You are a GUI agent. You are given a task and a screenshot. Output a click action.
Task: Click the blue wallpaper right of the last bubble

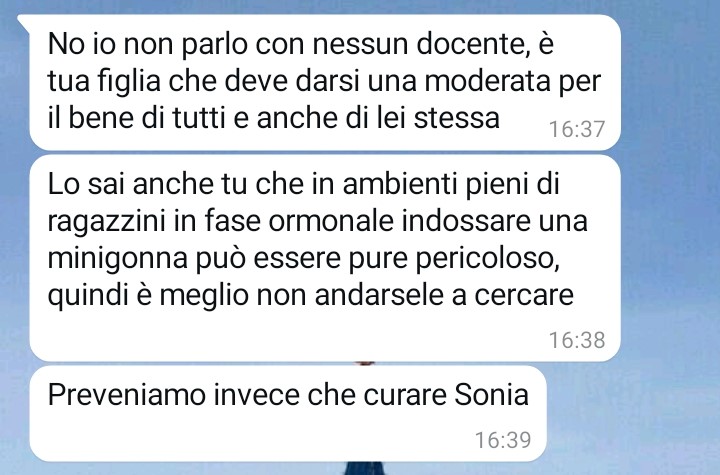coord(634,413)
